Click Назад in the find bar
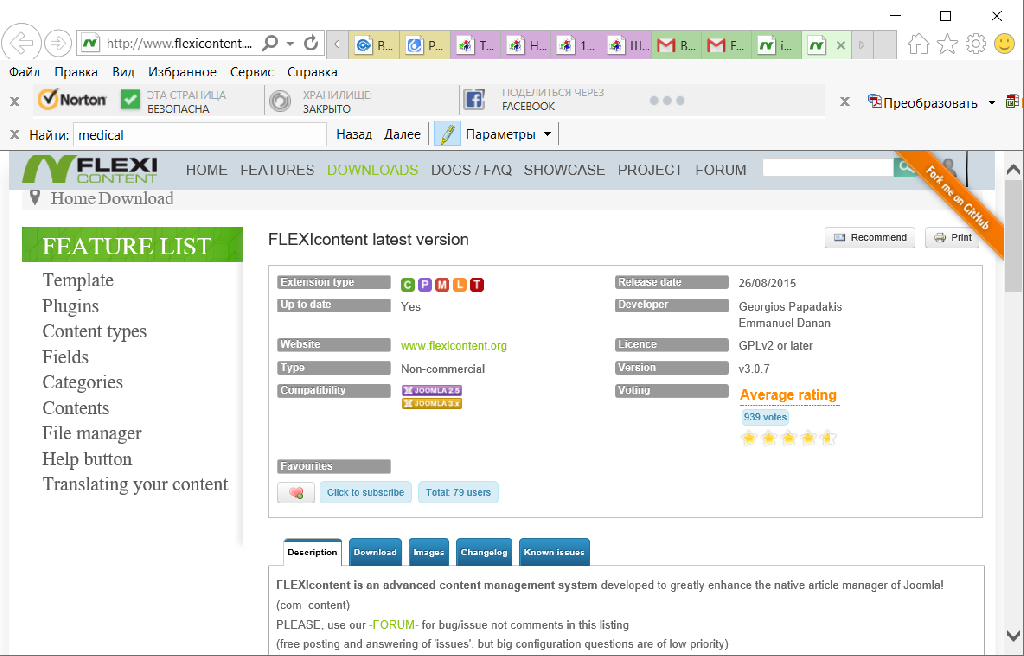Viewport: 1024px width, 656px height. point(354,134)
